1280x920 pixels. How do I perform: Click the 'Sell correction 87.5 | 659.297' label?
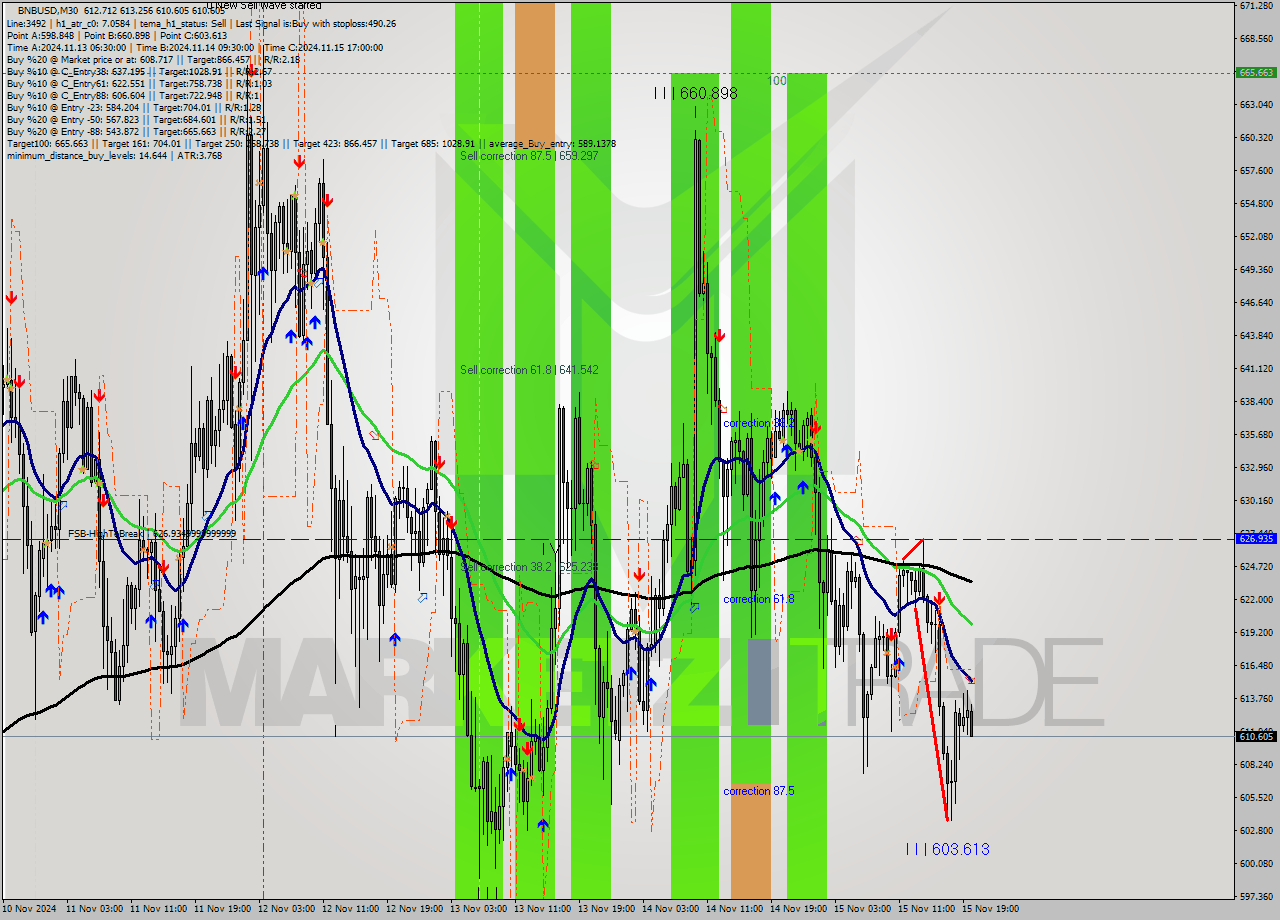click(x=529, y=156)
